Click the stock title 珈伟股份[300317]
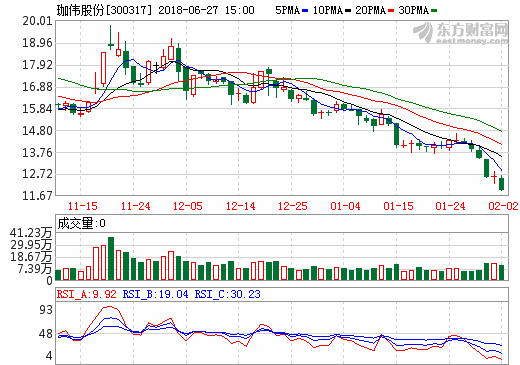 (x=104, y=10)
